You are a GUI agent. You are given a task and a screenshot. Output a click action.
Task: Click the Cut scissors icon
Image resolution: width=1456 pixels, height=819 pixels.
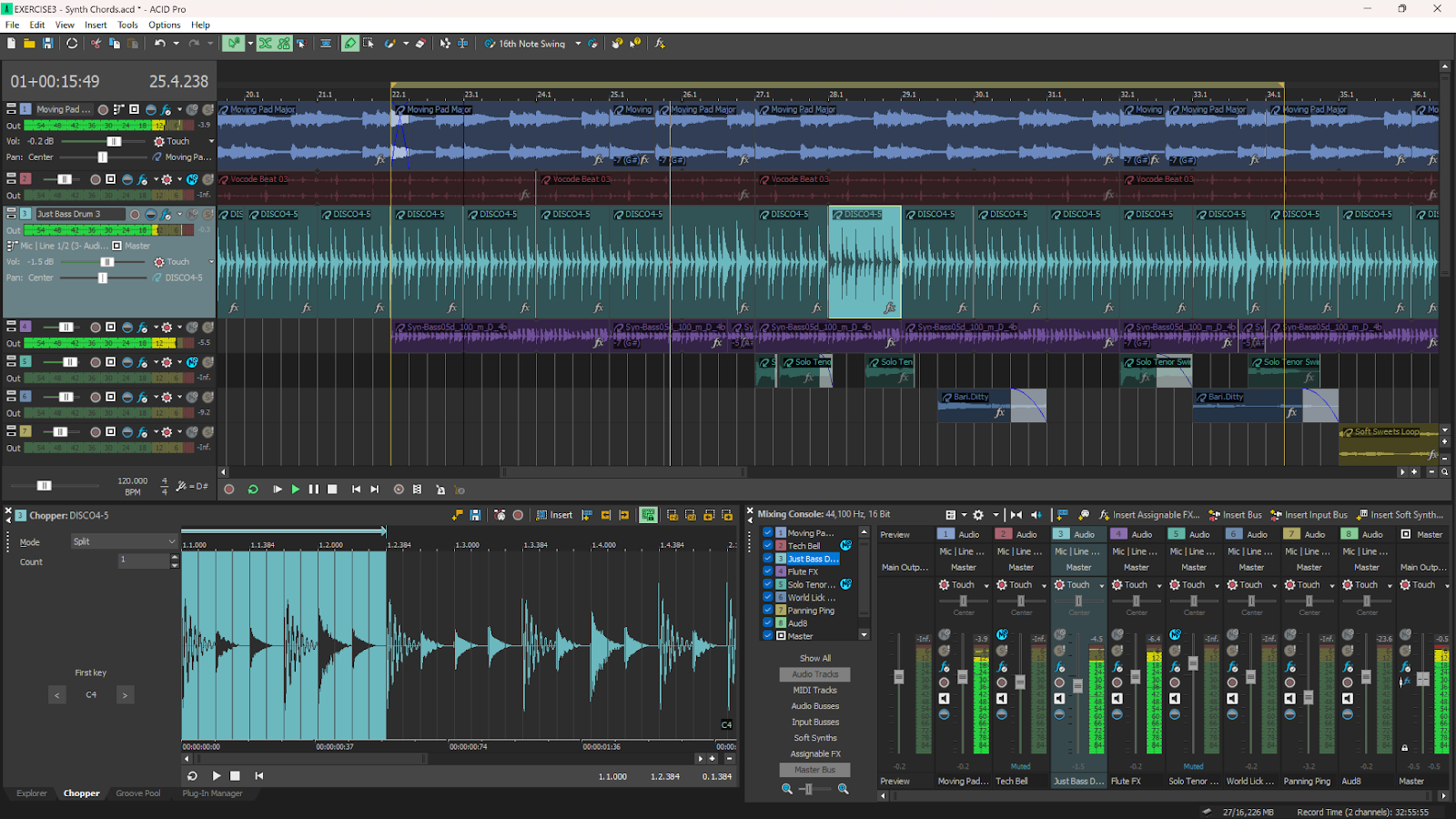[96, 44]
